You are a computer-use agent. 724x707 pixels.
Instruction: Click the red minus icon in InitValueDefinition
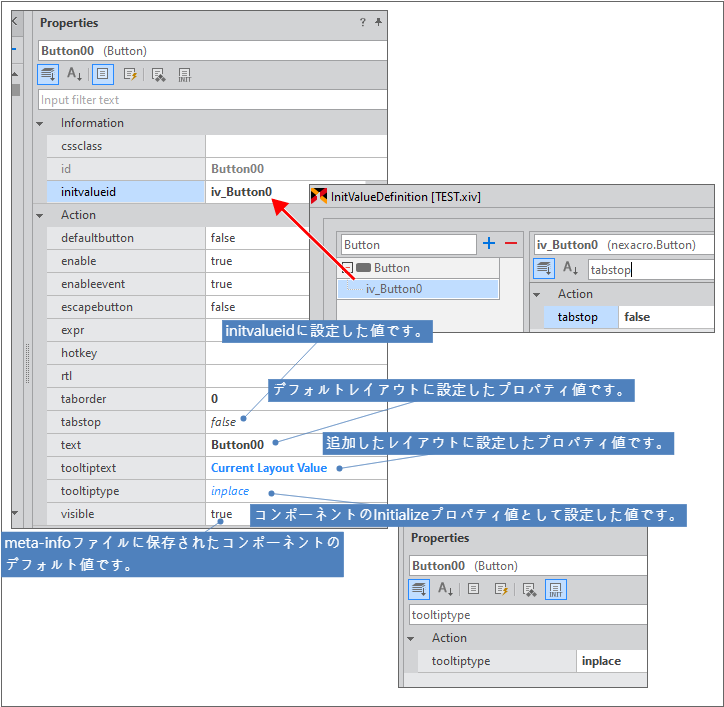[510, 244]
